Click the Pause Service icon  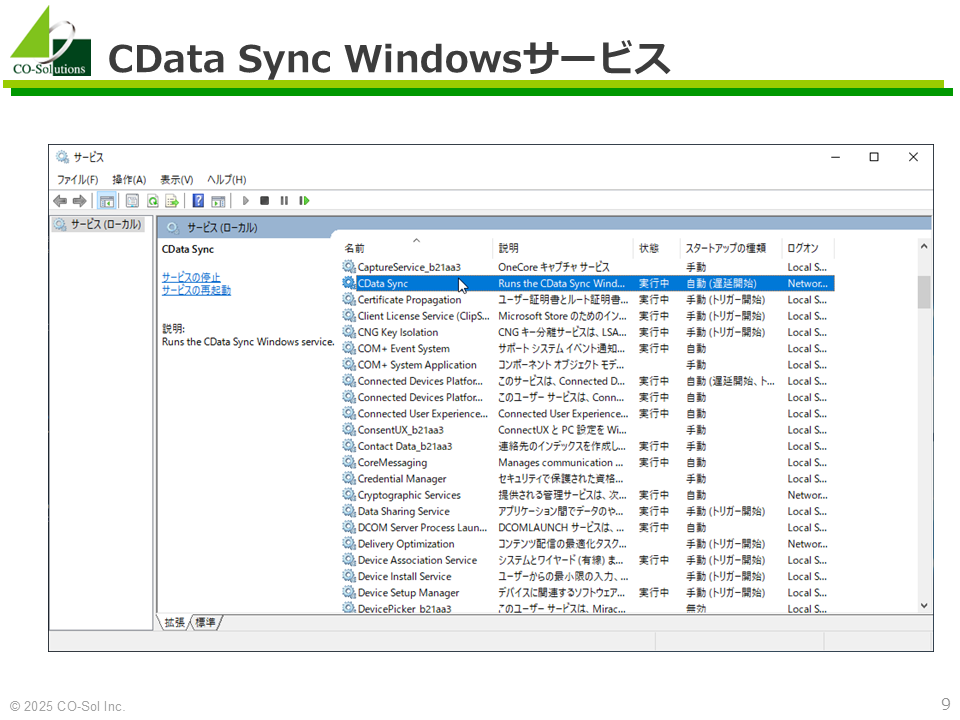pyautogui.click(x=284, y=201)
